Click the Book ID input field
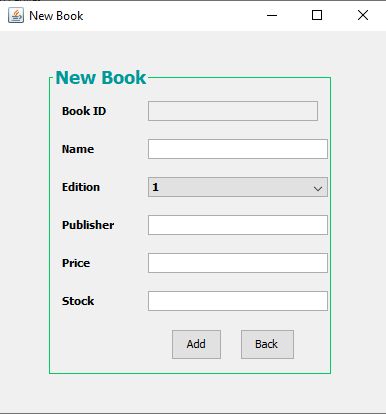Image resolution: width=386 pixels, height=414 pixels. point(233,111)
